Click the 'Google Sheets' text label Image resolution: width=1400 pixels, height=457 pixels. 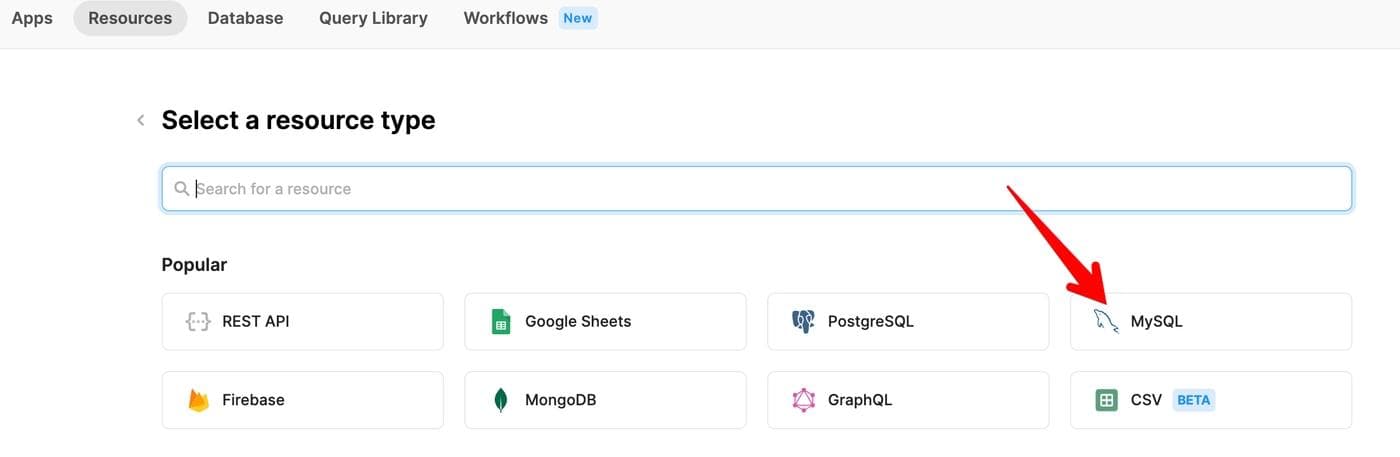[x=578, y=321]
